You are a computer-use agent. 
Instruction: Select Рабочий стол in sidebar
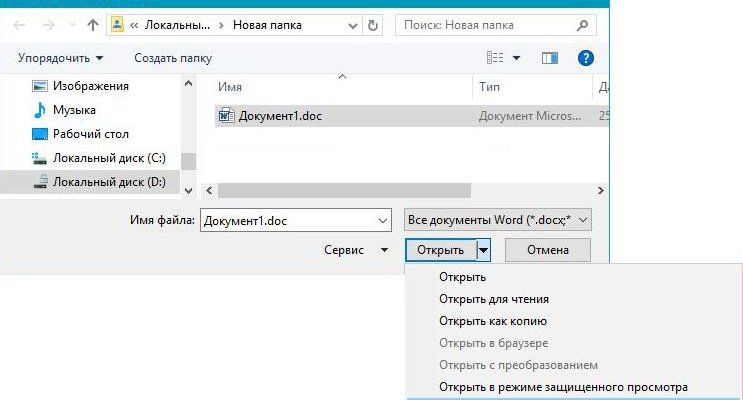[90, 133]
